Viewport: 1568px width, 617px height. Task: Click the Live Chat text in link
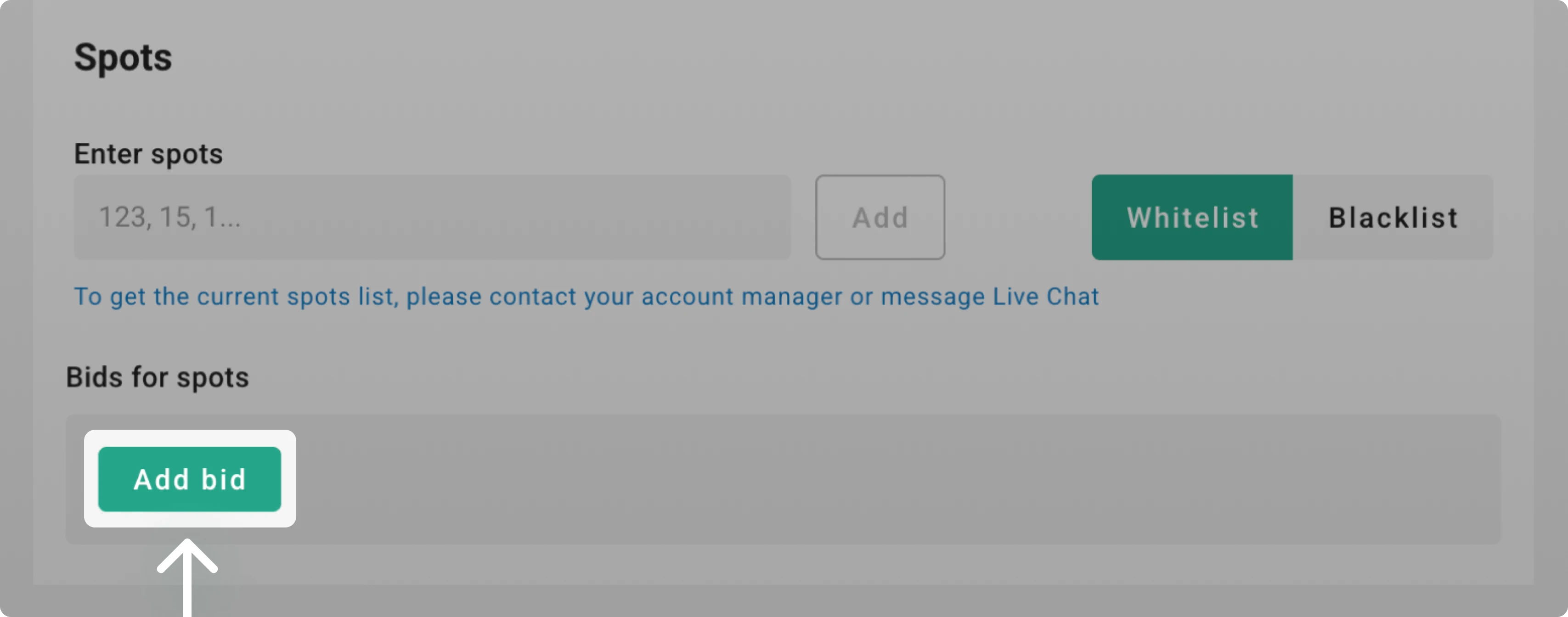(1046, 296)
